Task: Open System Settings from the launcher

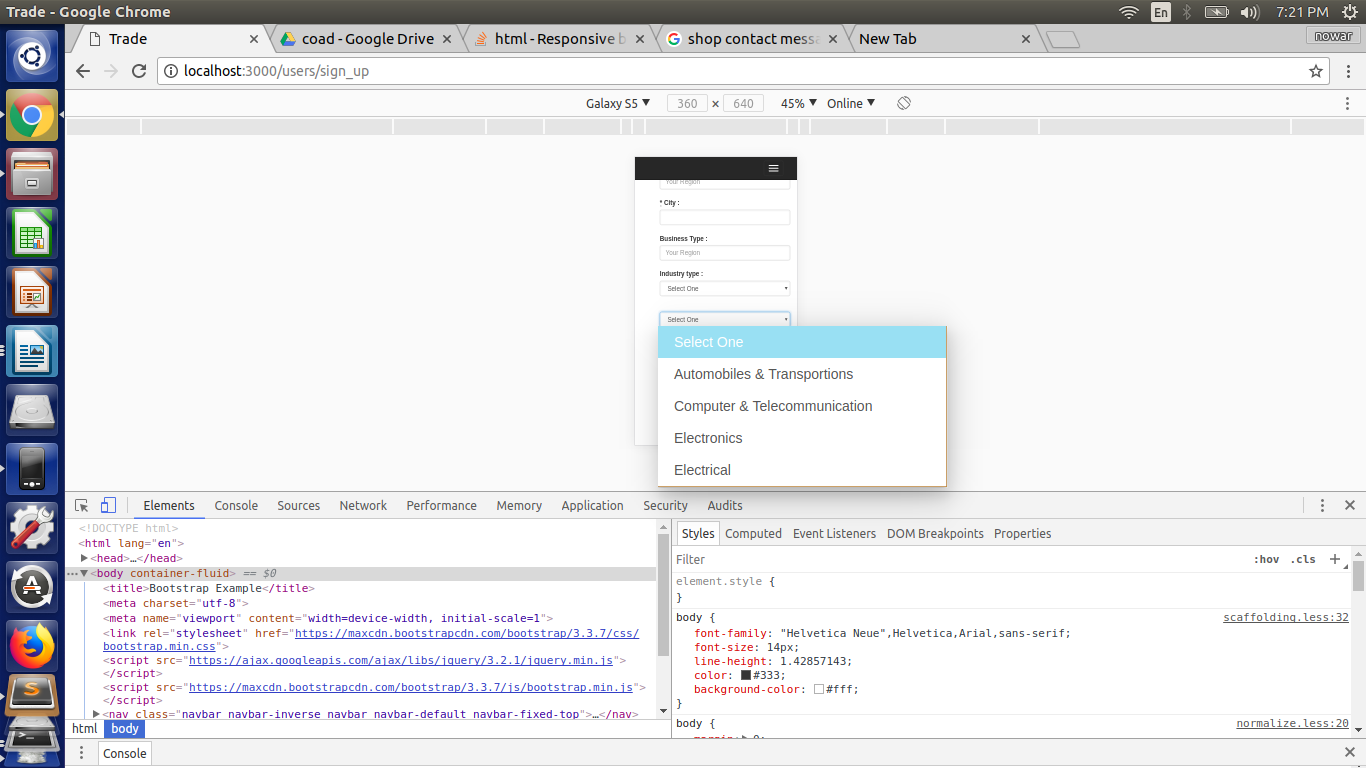Action: point(32,527)
